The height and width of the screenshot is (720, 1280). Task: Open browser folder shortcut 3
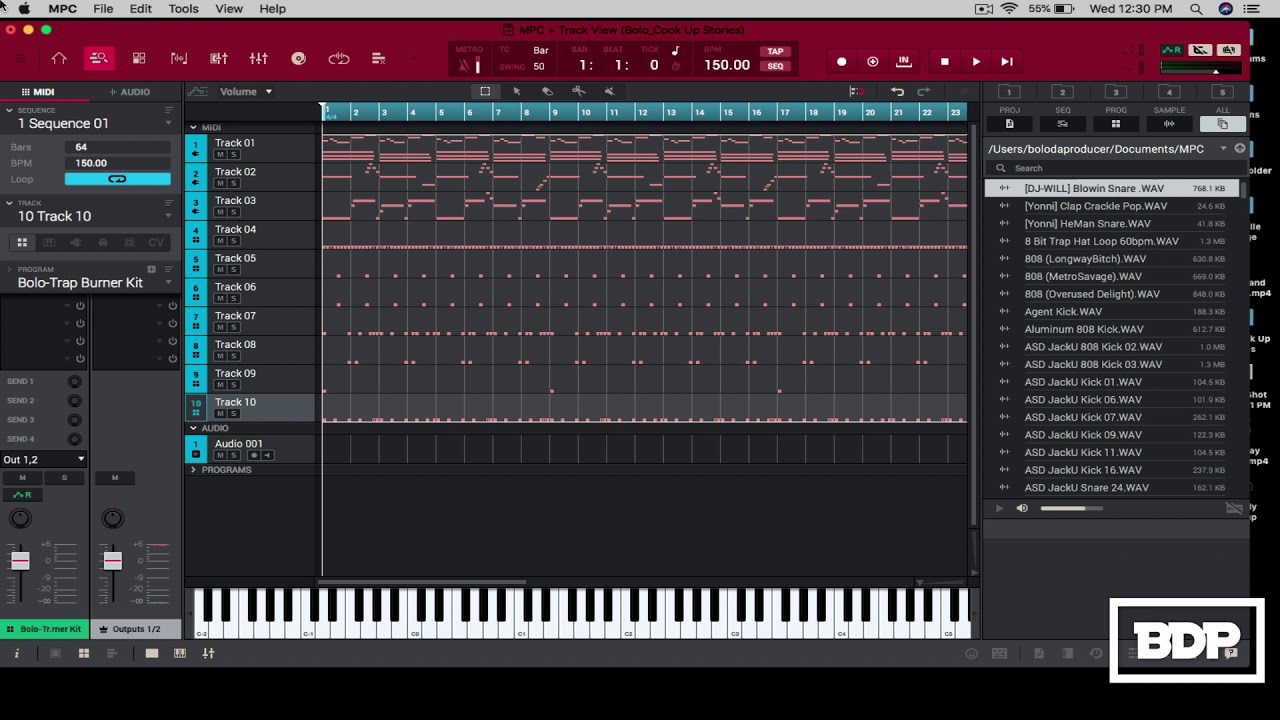coord(1115,92)
